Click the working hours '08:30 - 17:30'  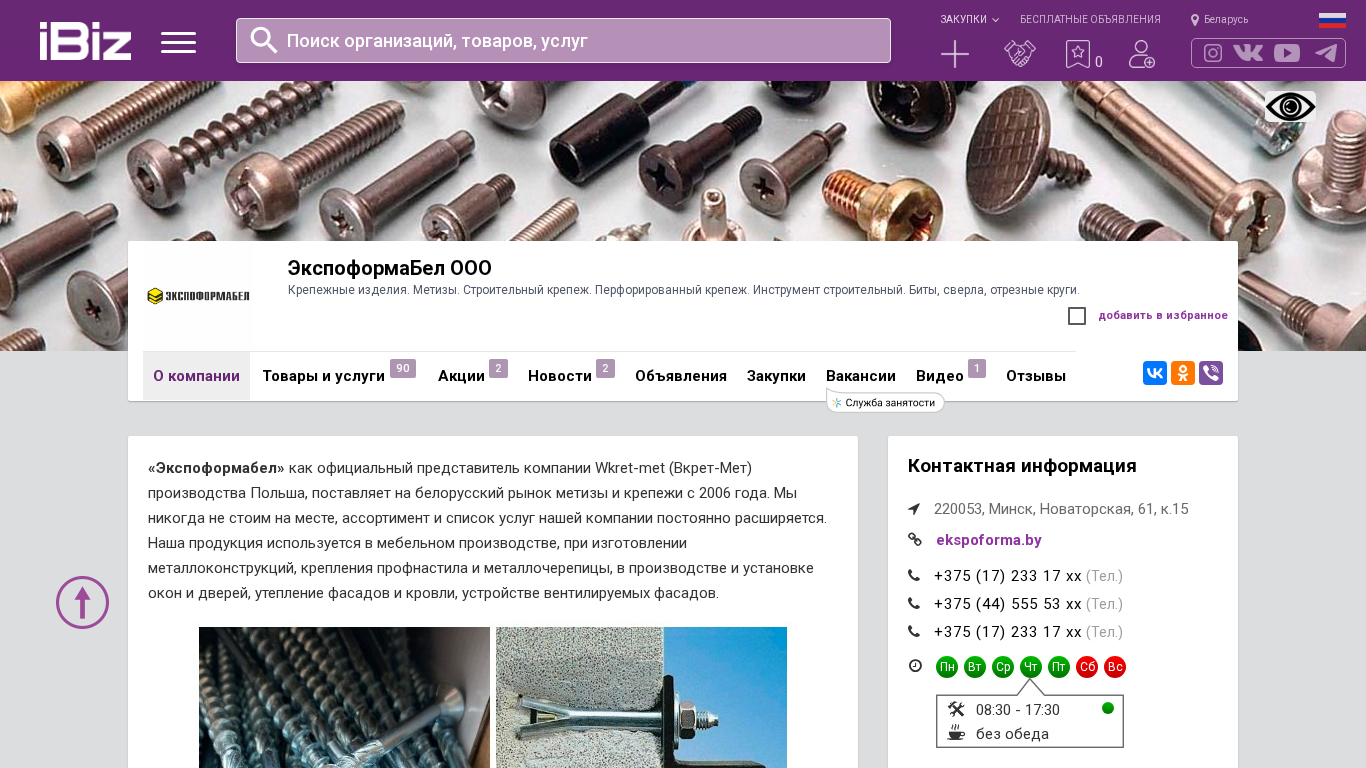point(1018,710)
